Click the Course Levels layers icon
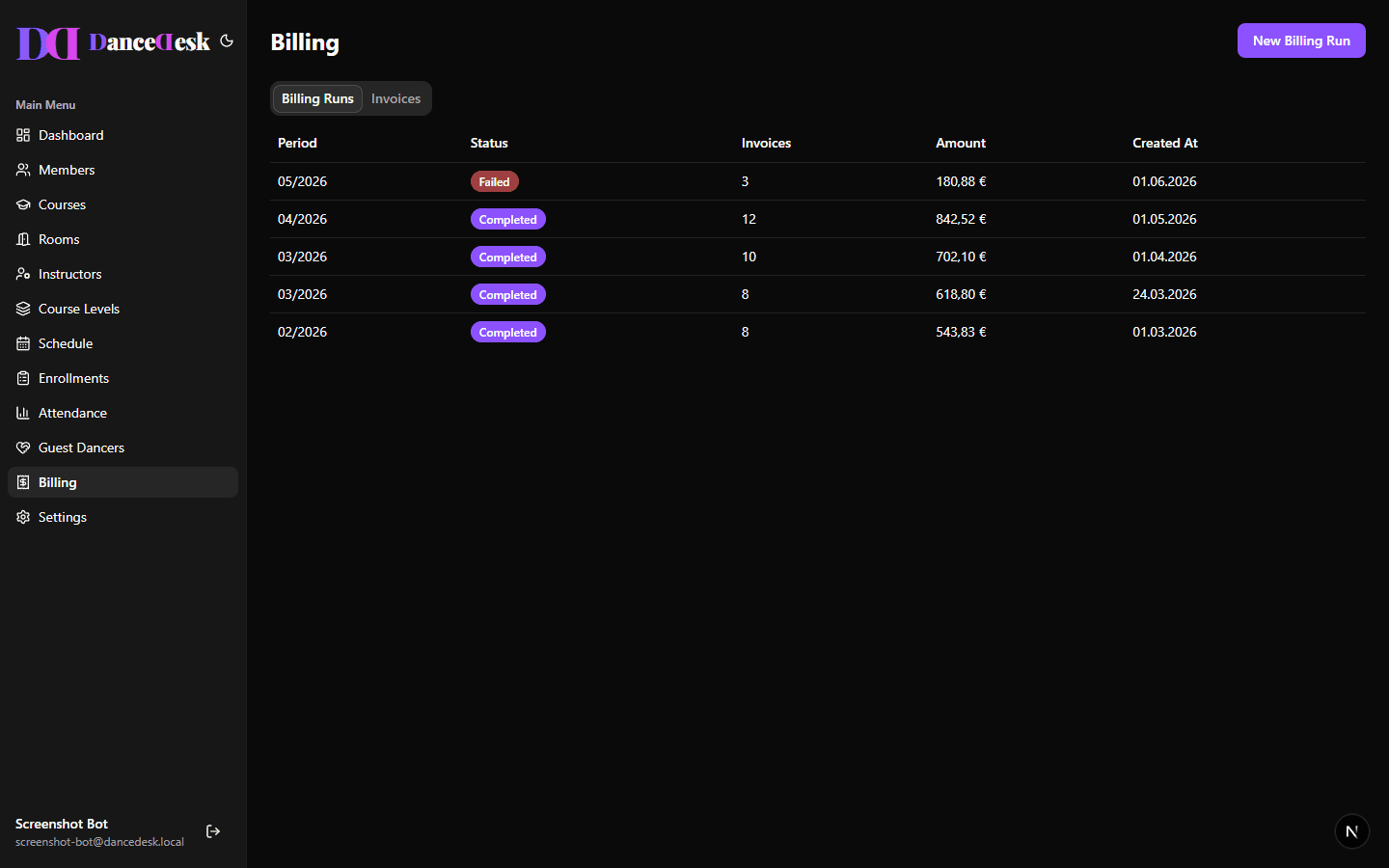 point(23,309)
